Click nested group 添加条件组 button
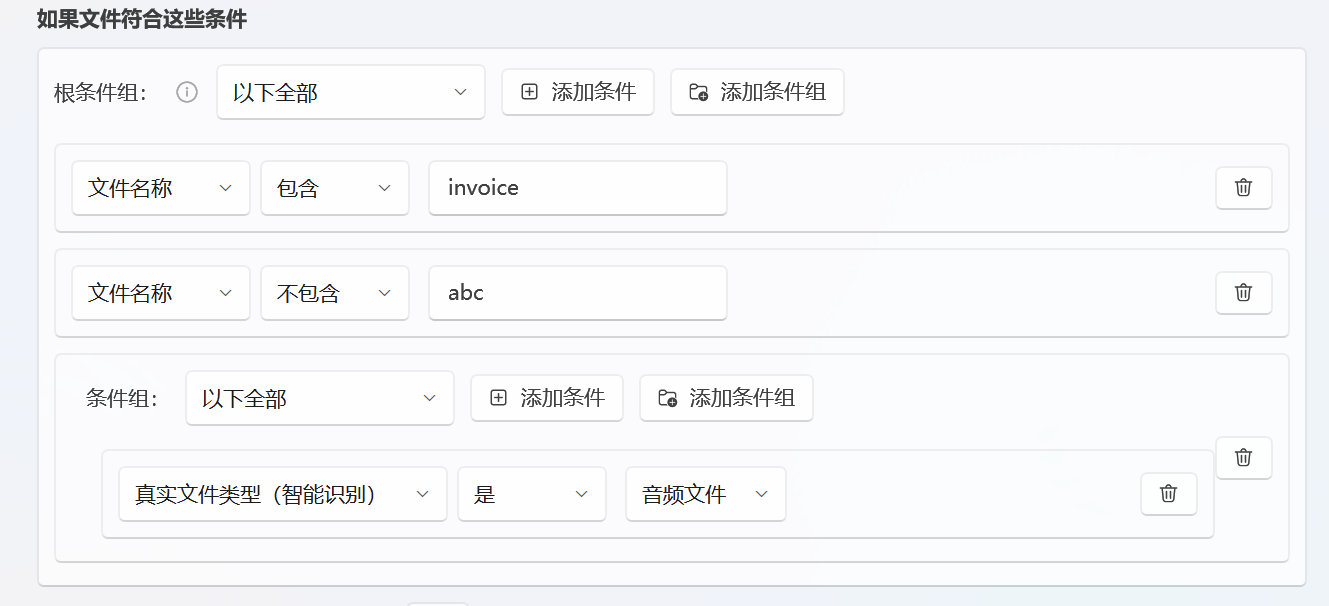 (726, 398)
